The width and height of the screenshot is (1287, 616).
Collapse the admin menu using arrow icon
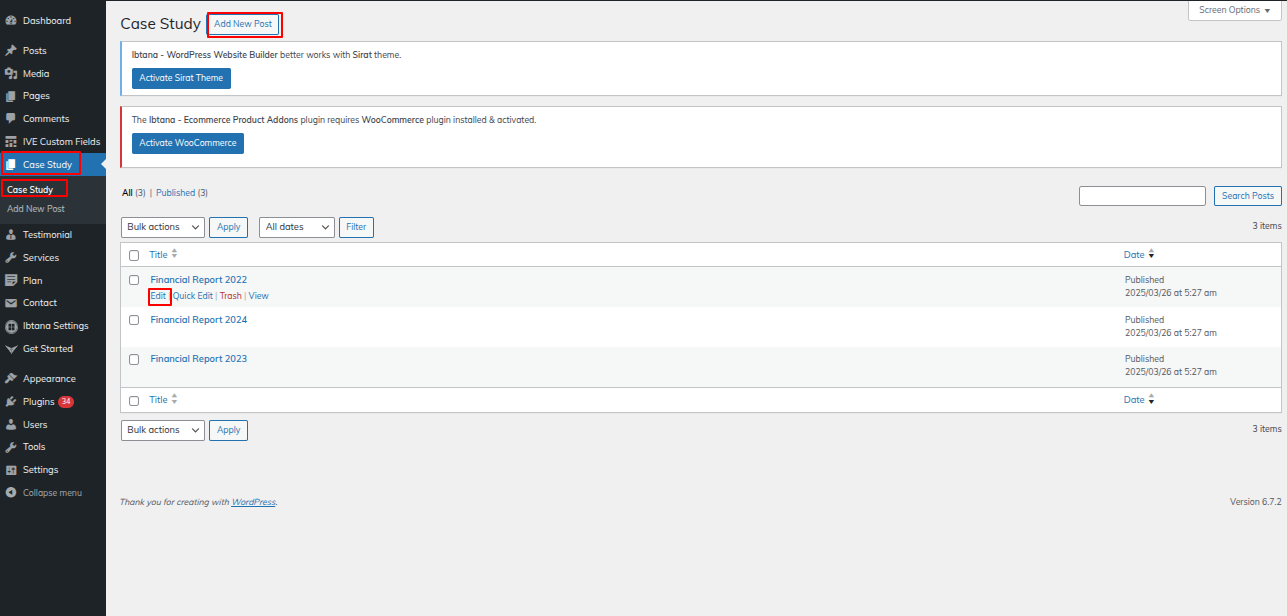[x=11, y=493]
